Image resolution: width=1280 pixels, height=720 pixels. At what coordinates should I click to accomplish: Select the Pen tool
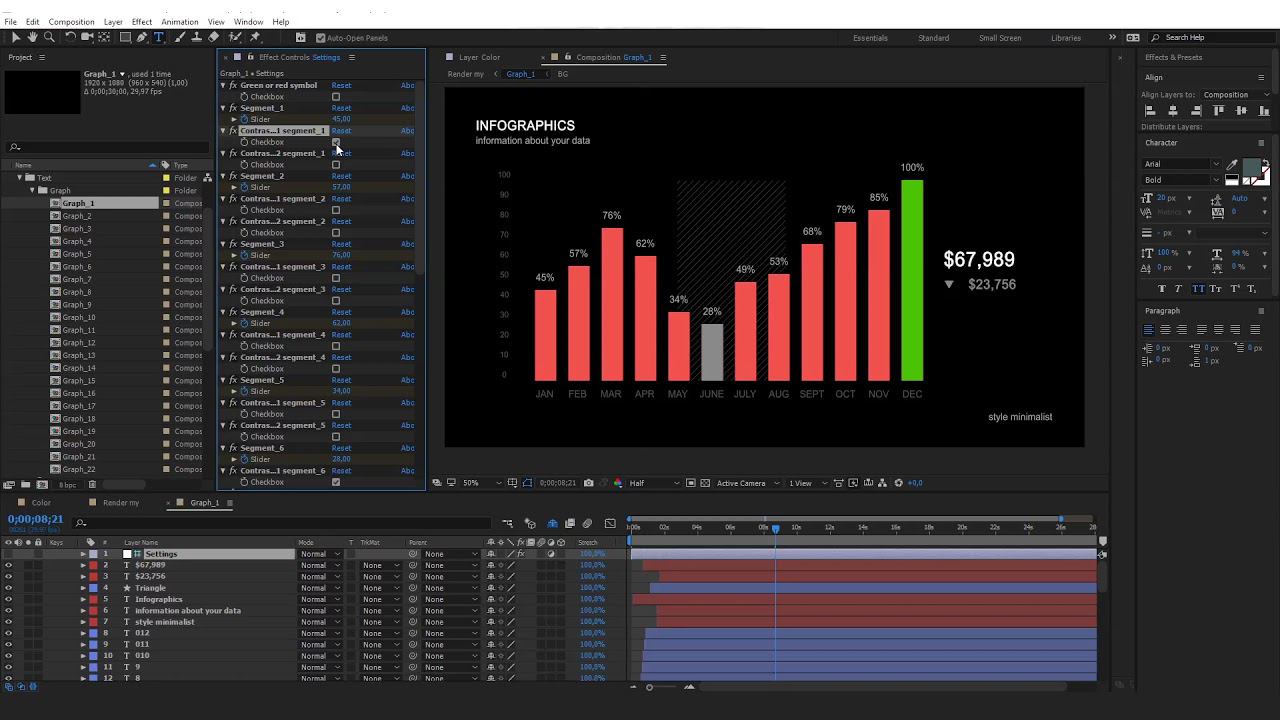(142, 37)
